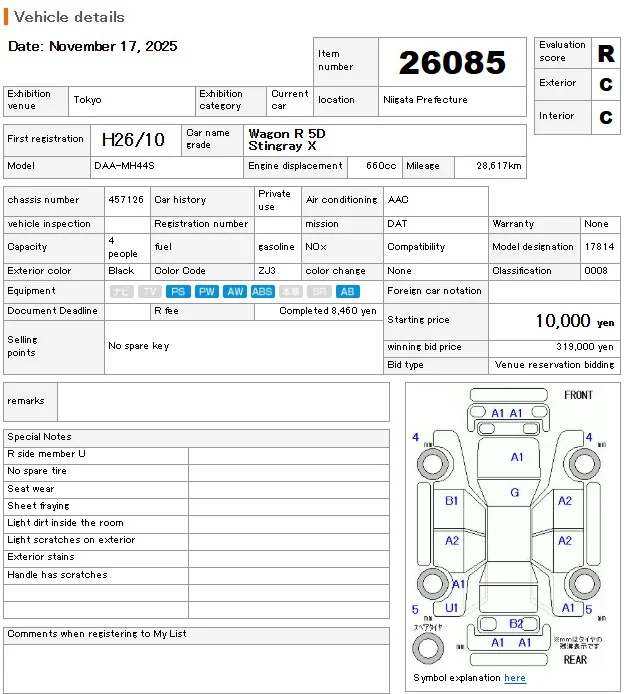Click the AB airbag equipment badge
This screenshot has width=627, height=694.
click(x=347, y=291)
